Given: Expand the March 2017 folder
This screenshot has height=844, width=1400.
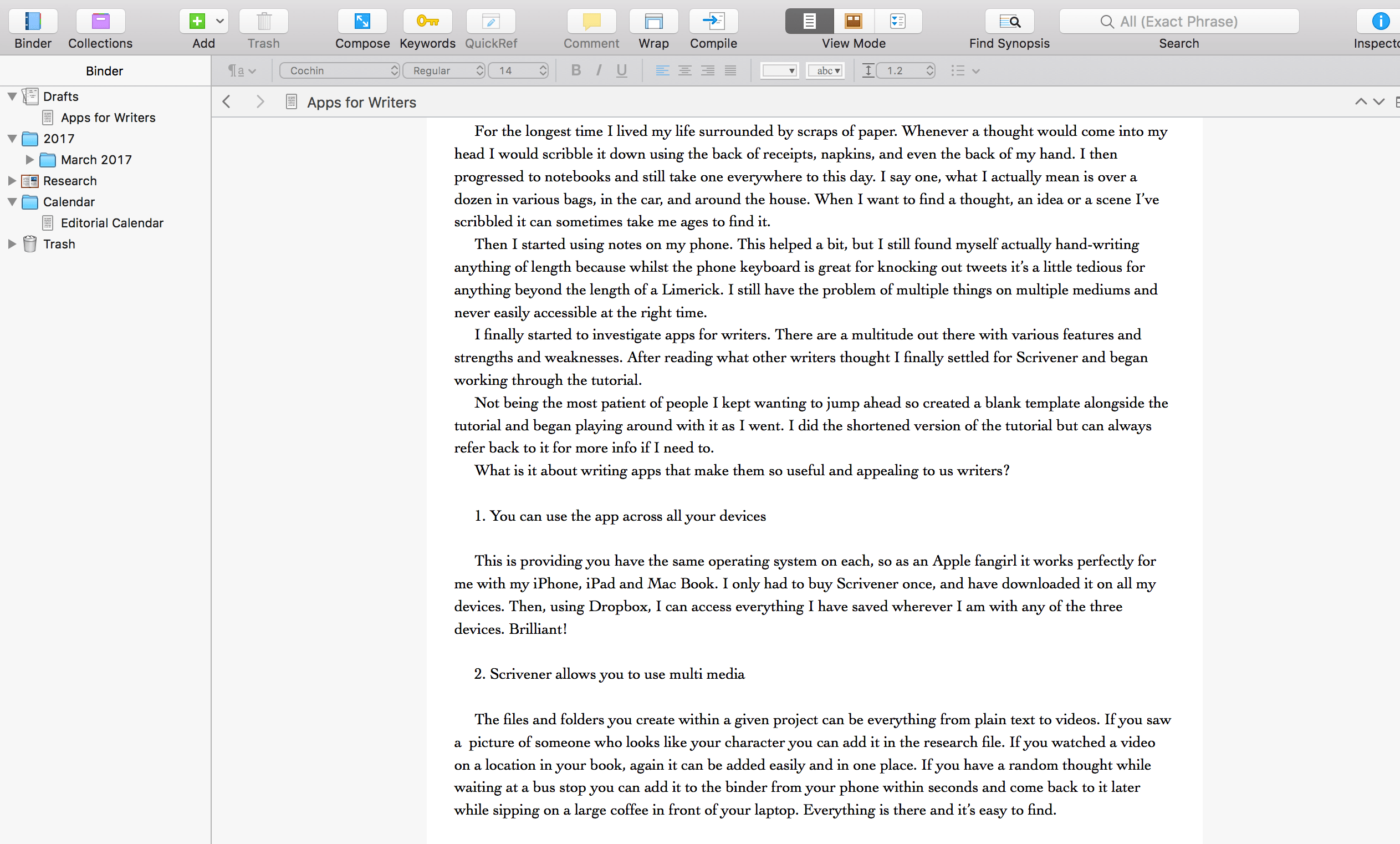Looking at the screenshot, I should [x=29, y=160].
